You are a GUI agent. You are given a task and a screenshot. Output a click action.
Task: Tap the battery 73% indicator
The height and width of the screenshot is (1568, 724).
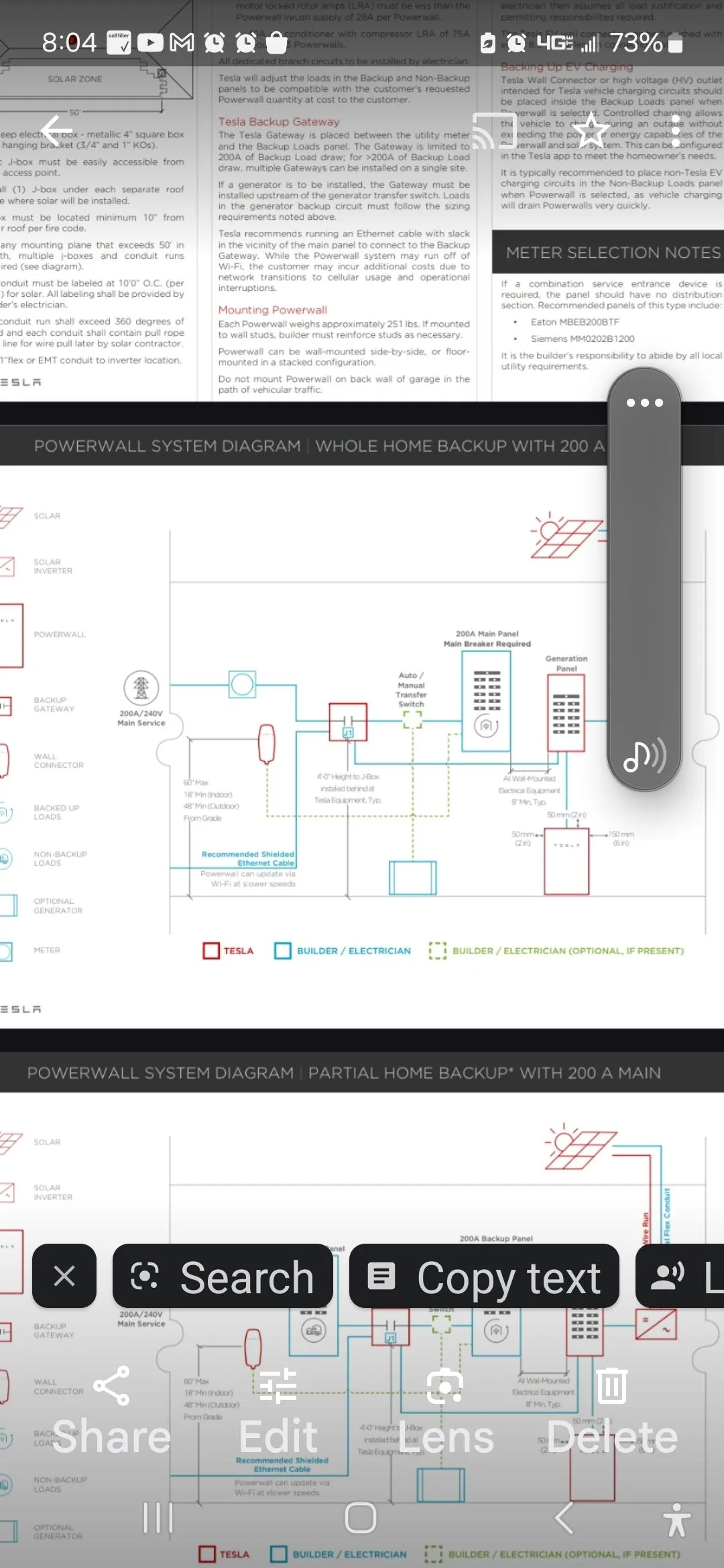coord(647,43)
